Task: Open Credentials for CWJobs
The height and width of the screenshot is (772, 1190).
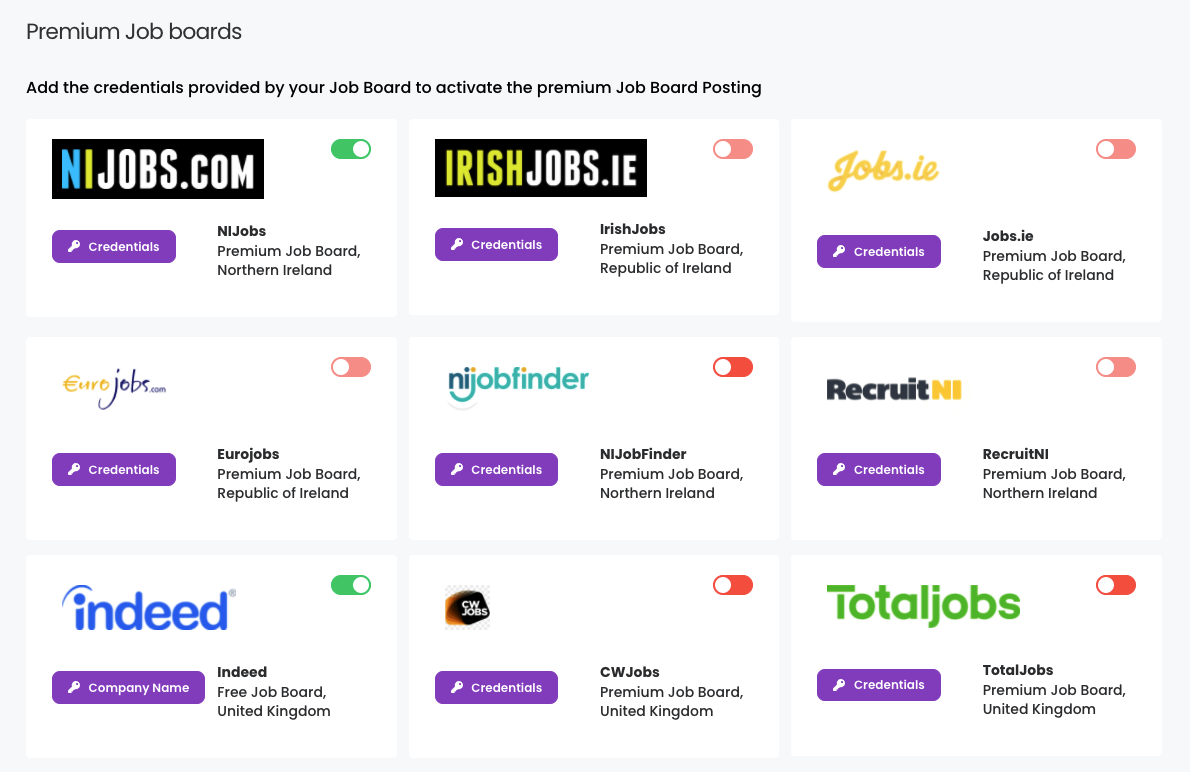Action: pyautogui.click(x=496, y=687)
